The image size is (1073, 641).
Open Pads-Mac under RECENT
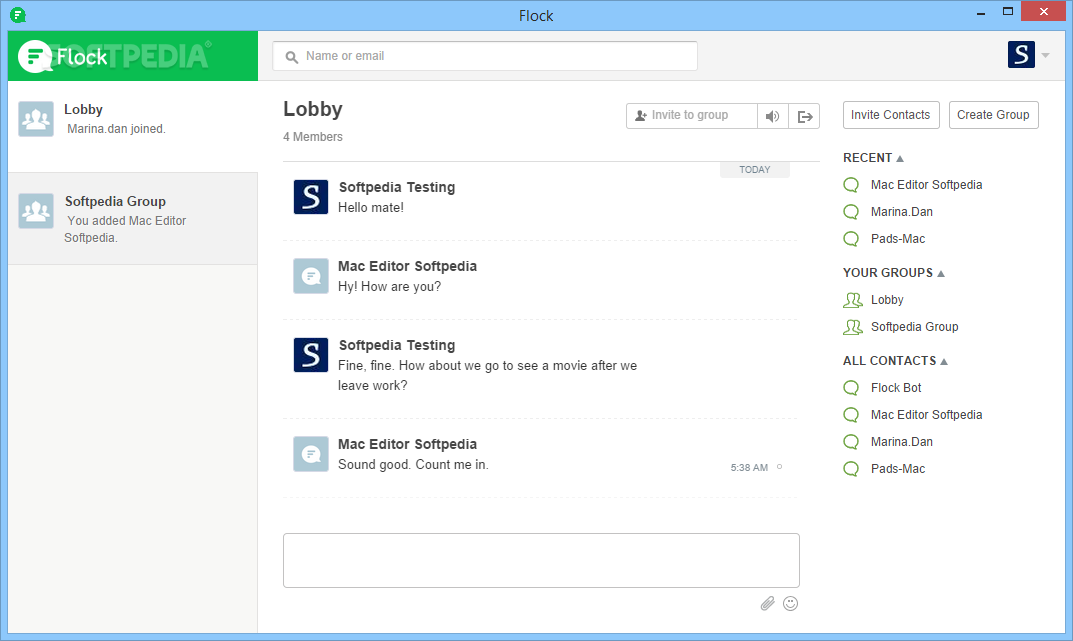pos(898,239)
